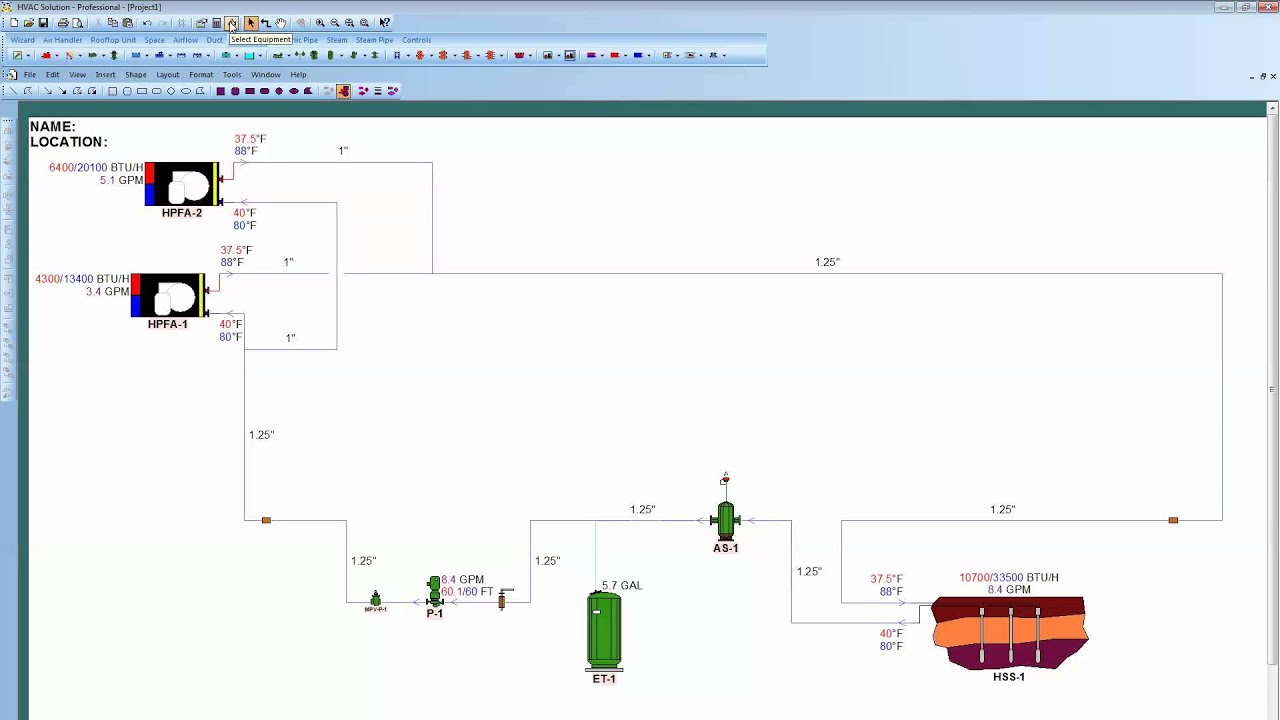This screenshot has width=1280, height=720.
Task: Open the Layout menu
Action: pos(167,75)
